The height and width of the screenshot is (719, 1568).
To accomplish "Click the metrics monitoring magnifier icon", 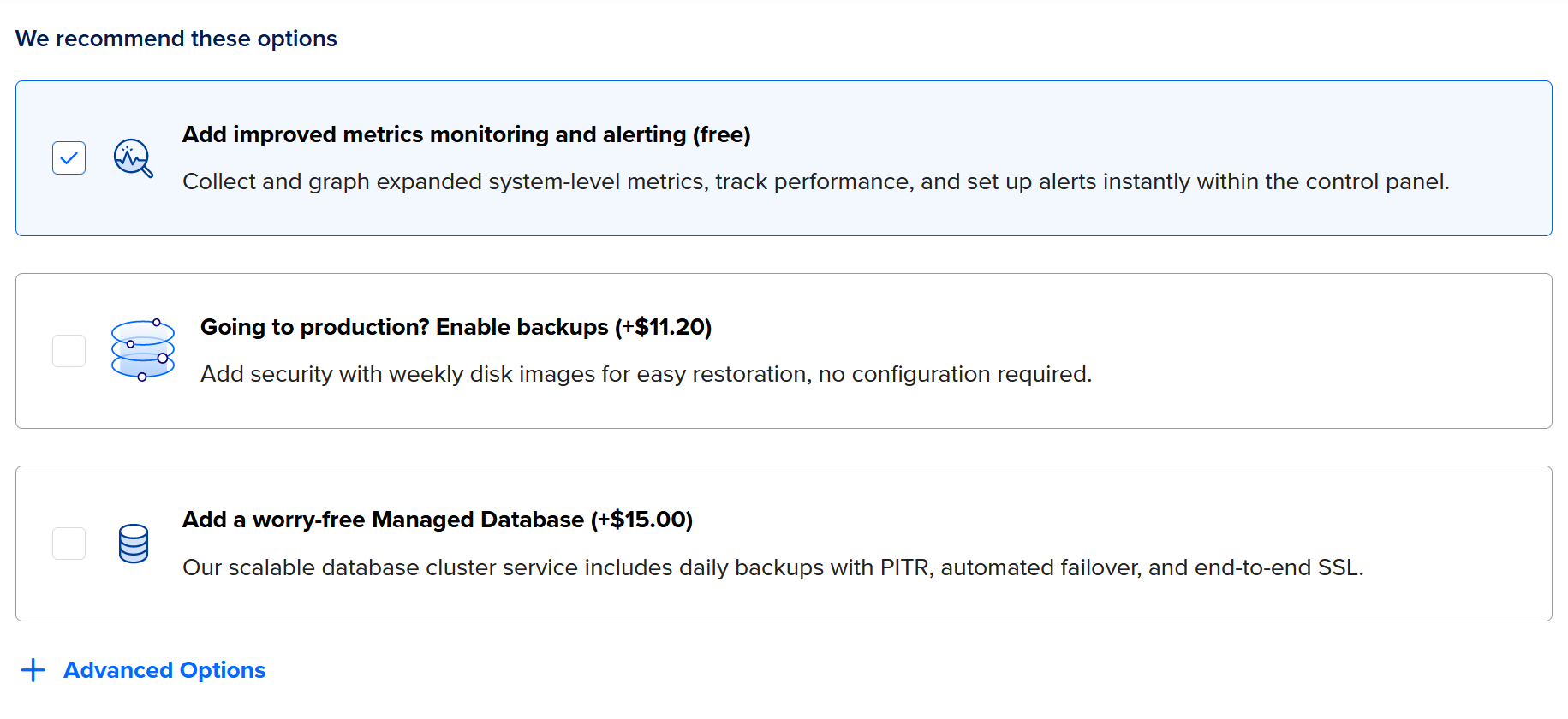I will point(134,157).
